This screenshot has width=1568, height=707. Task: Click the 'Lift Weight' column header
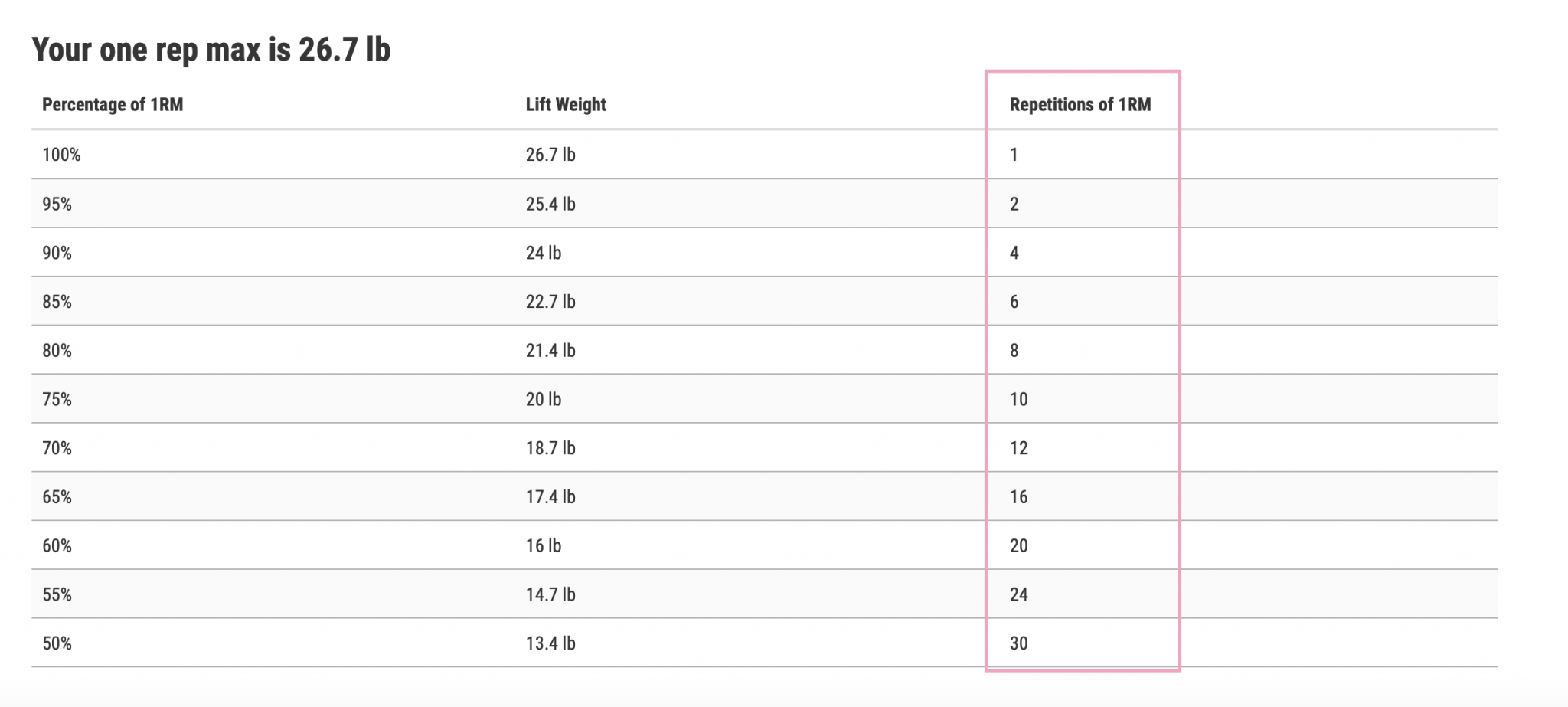(566, 105)
